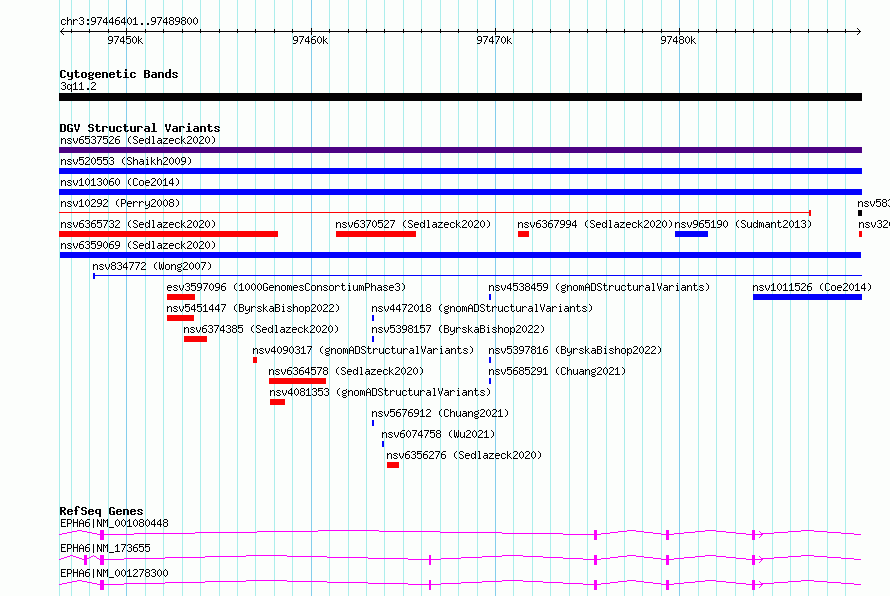
Task: Open variant nsv520553 (Shaikh2009) label
Action: tap(126, 161)
